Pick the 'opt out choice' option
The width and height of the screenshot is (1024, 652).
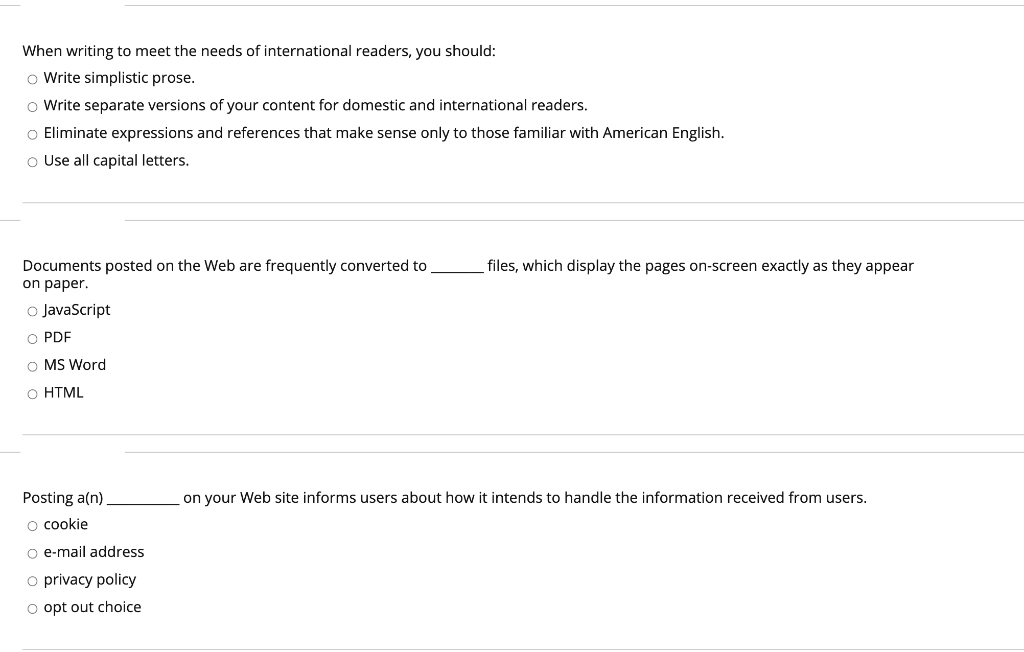click(32, 607)
